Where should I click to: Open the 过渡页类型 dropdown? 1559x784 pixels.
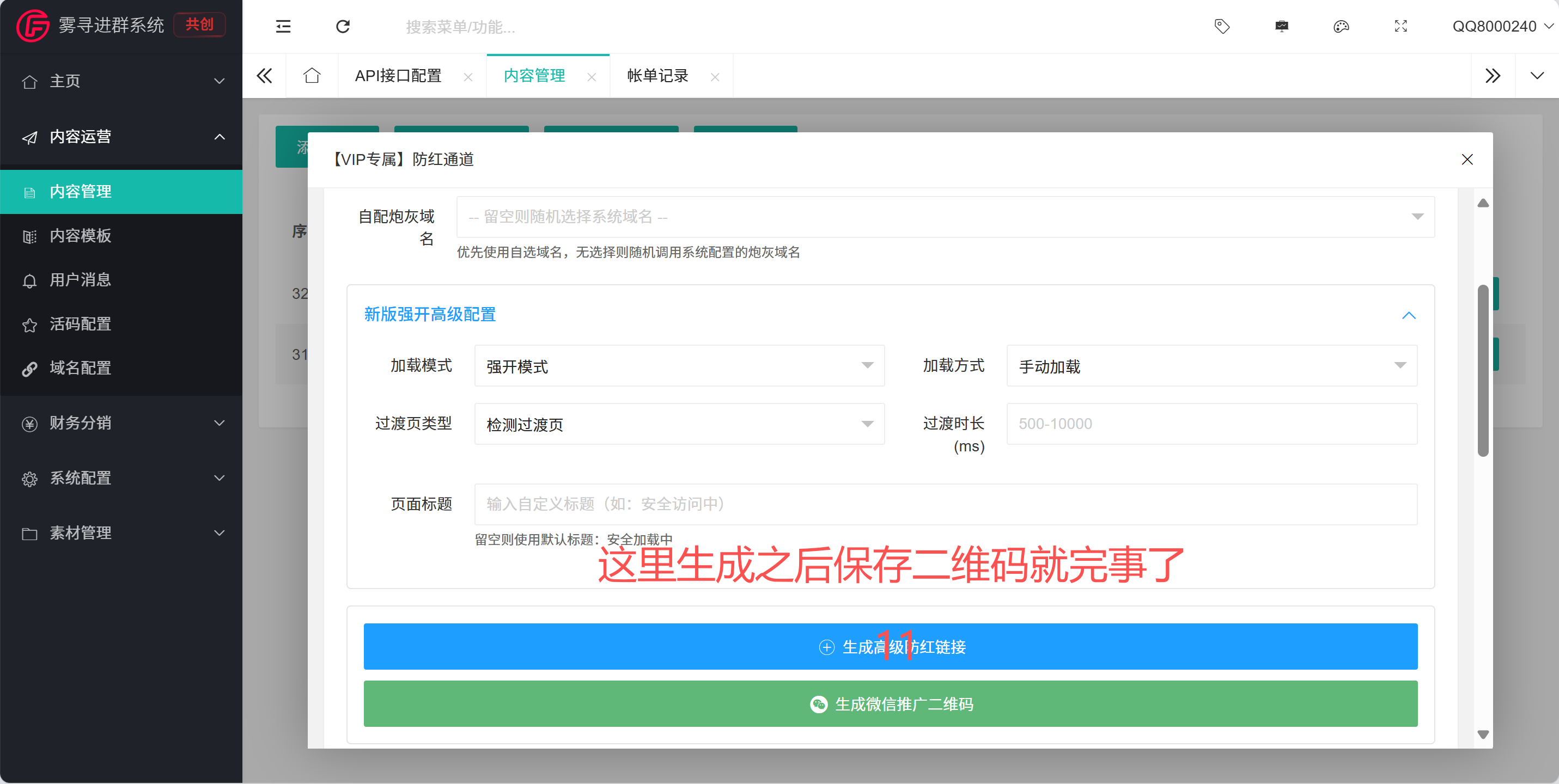tap(679, 424)
